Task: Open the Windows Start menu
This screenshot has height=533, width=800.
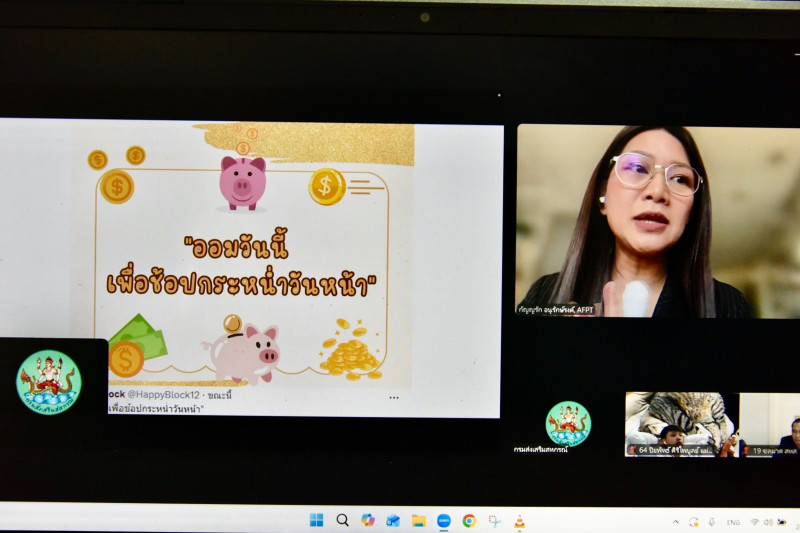Action: [x=316, y=520]
